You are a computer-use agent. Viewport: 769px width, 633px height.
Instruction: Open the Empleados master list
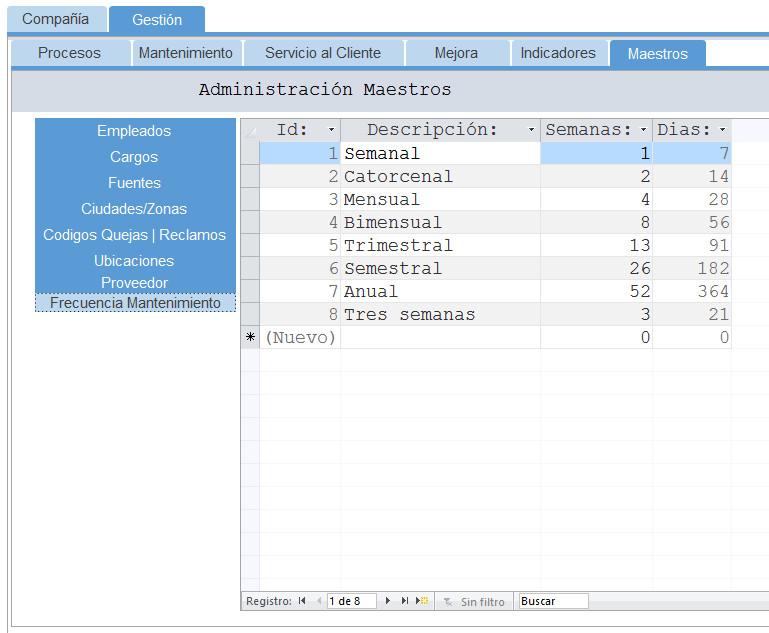tap(134, 131)
